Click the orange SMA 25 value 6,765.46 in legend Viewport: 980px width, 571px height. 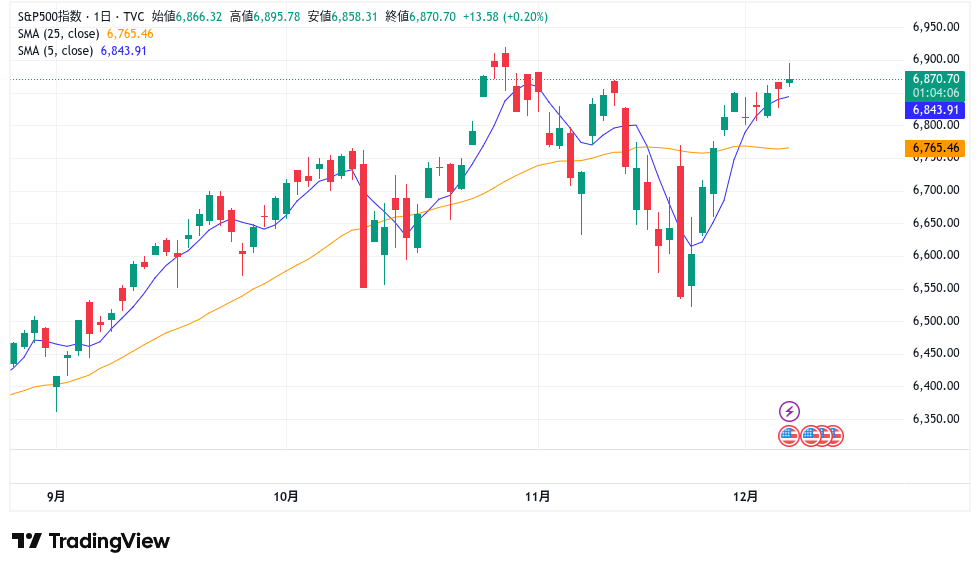(x=130, y=34)
